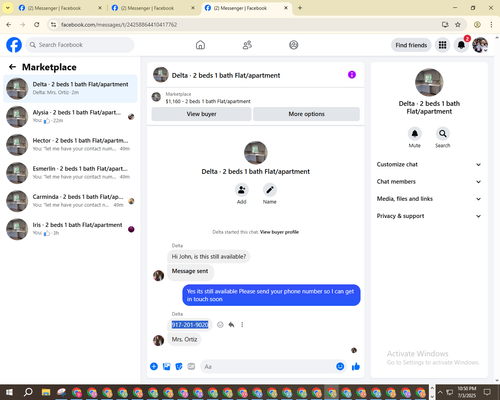Focus the Search Facebook field
This screenshot has width=500, height=400.
(x=80, y=45)
